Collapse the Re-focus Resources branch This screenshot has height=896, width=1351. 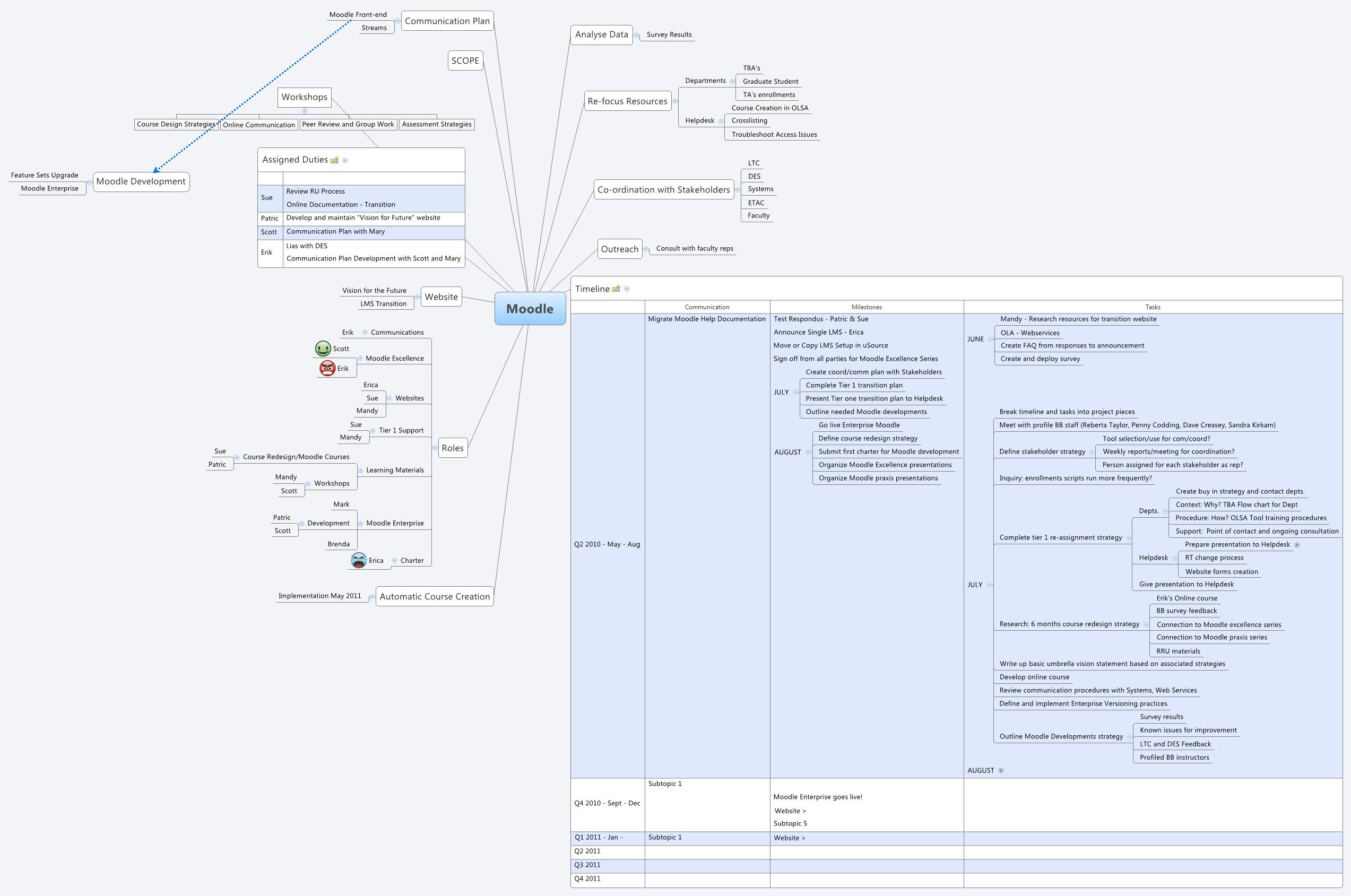675,101
